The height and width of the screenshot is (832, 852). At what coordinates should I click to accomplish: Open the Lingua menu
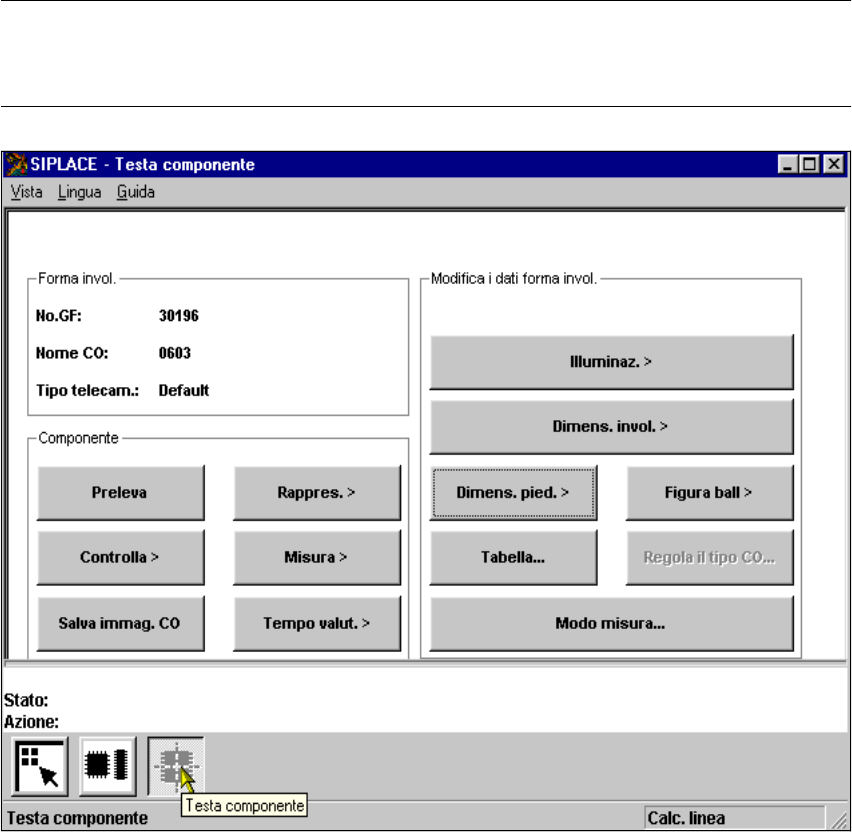pos(79,192)
